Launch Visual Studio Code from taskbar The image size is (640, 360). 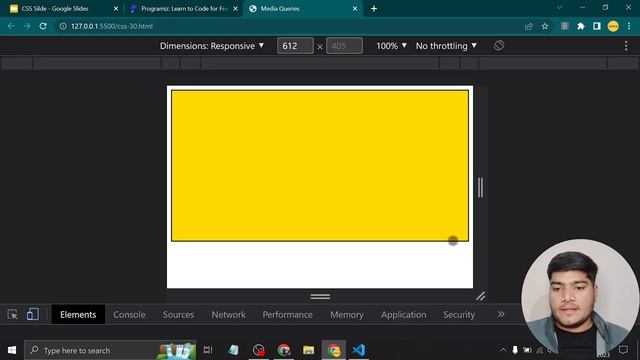359,350
